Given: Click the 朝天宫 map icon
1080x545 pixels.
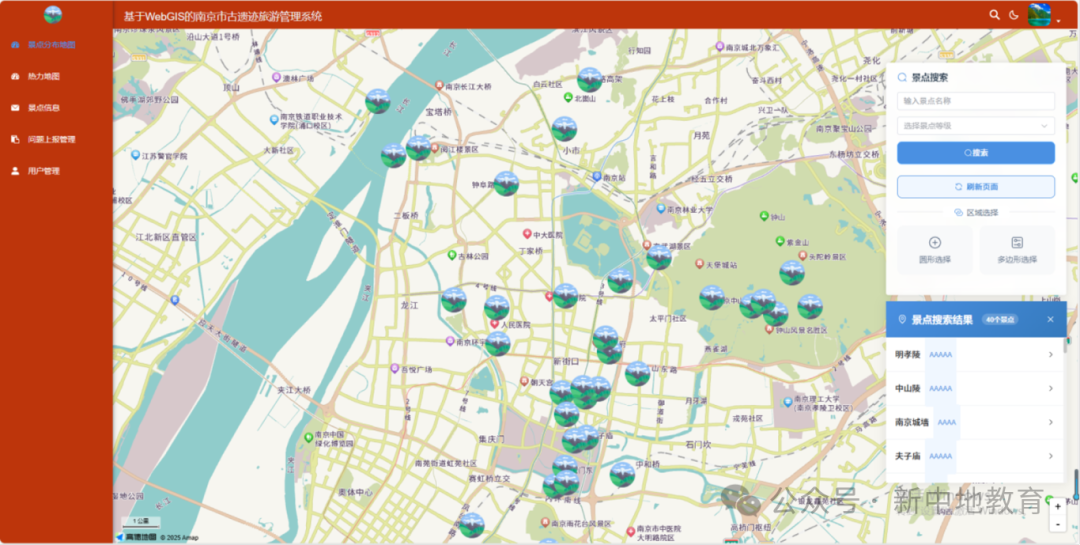Looking at the screenshot, I should 524,381.
